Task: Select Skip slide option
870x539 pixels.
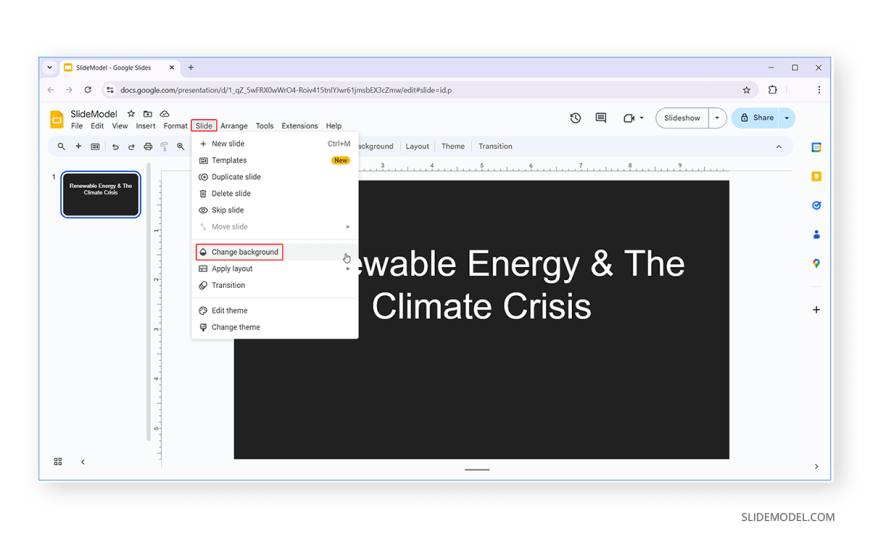Action: [275, 210]
